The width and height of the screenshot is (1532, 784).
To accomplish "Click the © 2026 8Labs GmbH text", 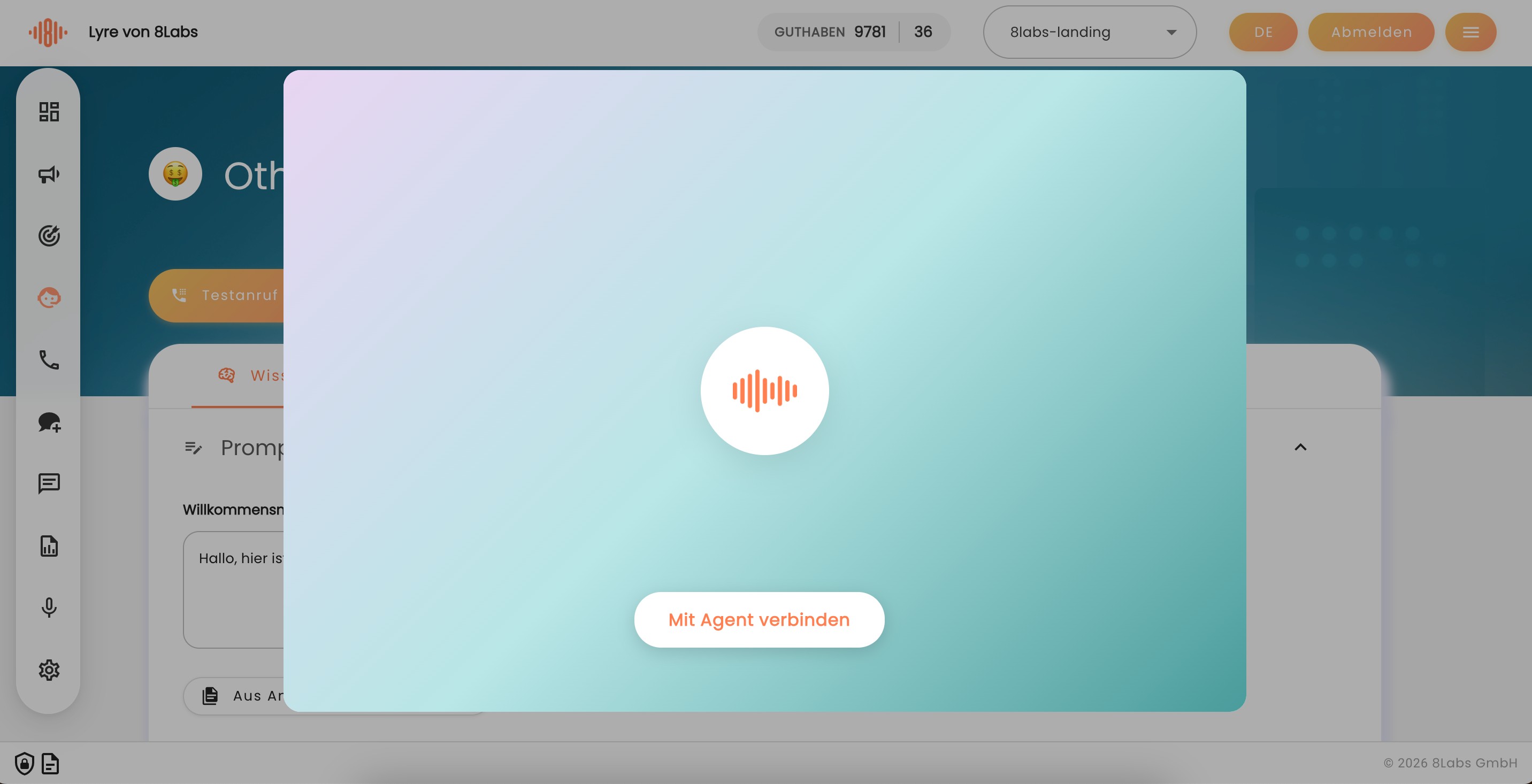I will [x=1450, y=763].
